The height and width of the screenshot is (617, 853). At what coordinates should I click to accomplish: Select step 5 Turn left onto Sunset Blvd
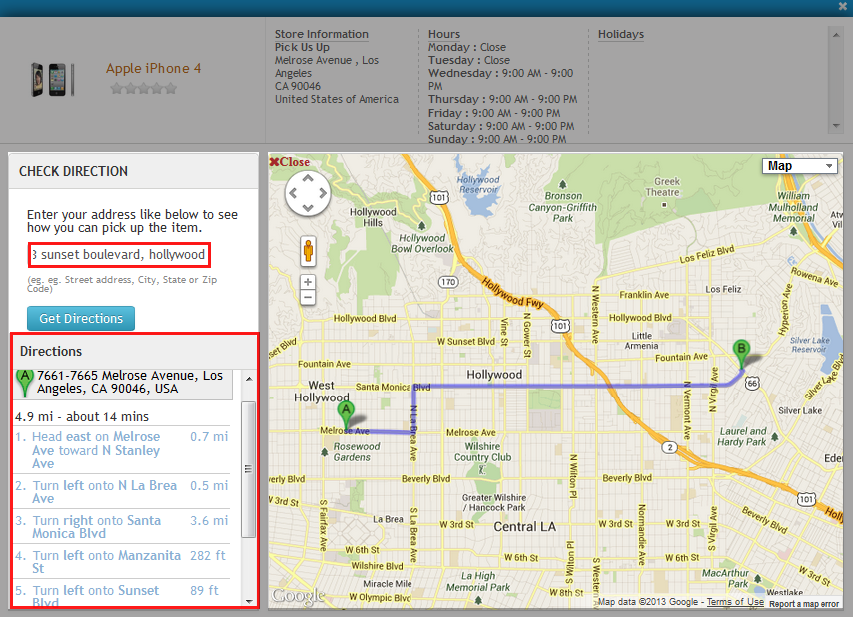pos(122,595)
